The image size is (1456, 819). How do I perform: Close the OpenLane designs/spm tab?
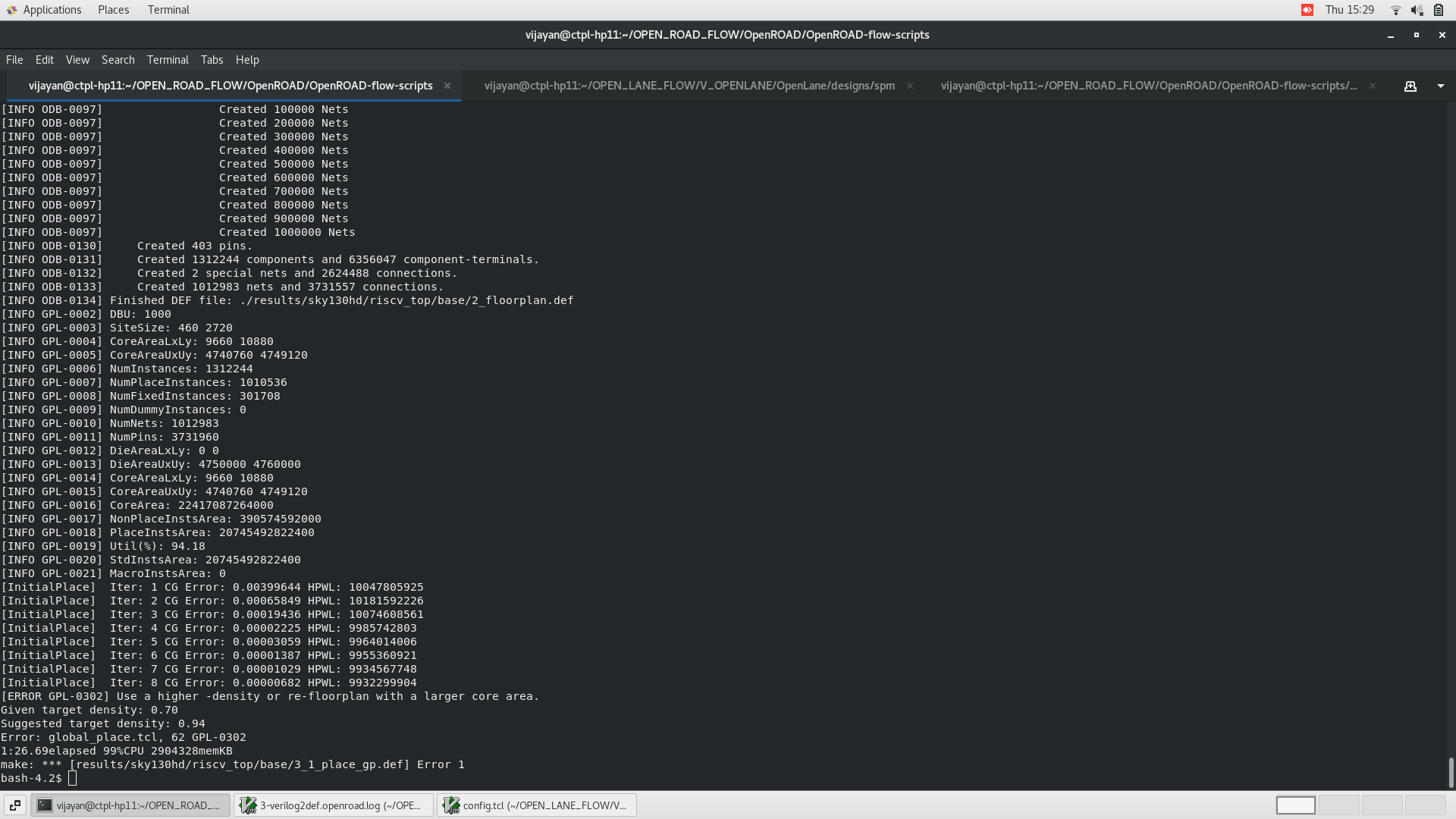coord(909,86)
